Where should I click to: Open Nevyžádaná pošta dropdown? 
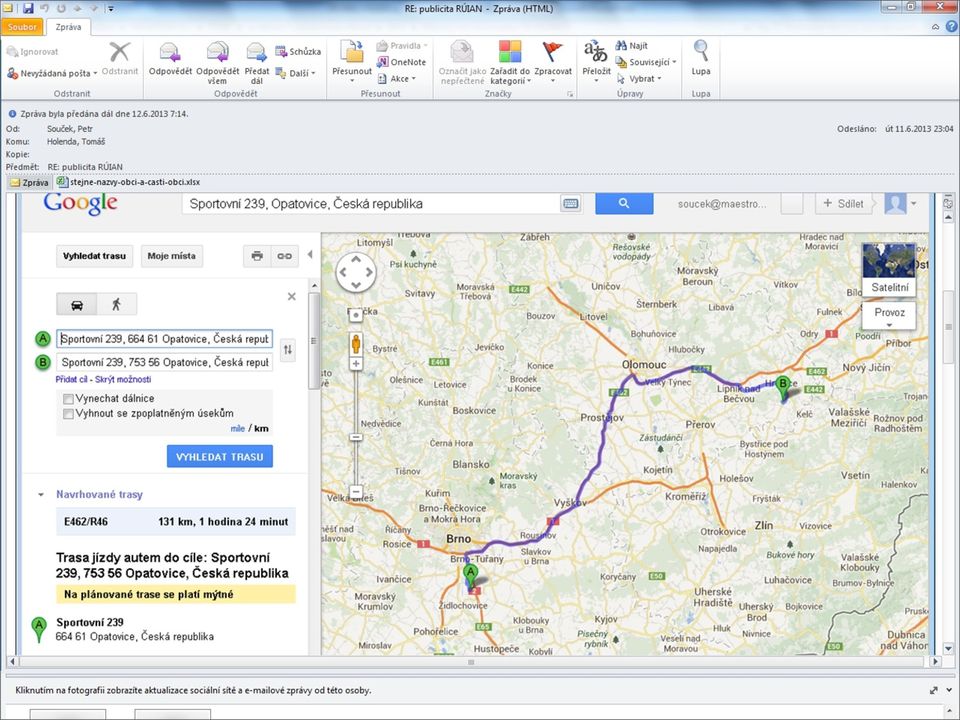coord(53,73)
